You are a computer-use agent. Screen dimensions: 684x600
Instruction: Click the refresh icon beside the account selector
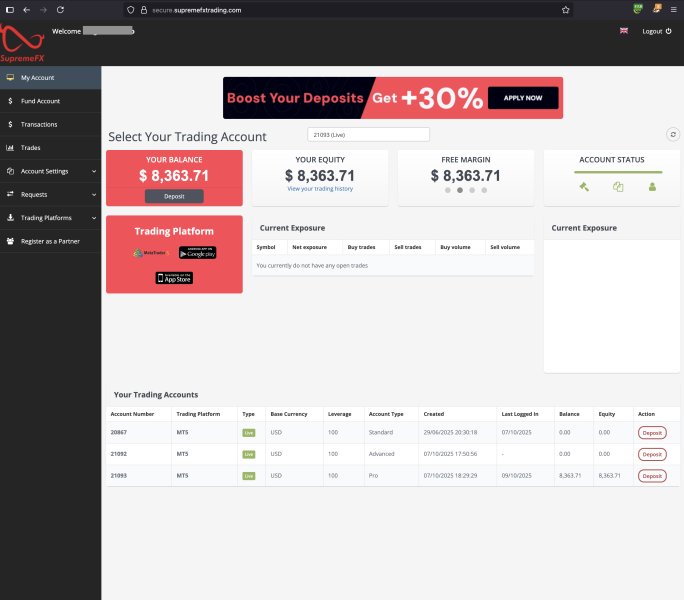672,134
